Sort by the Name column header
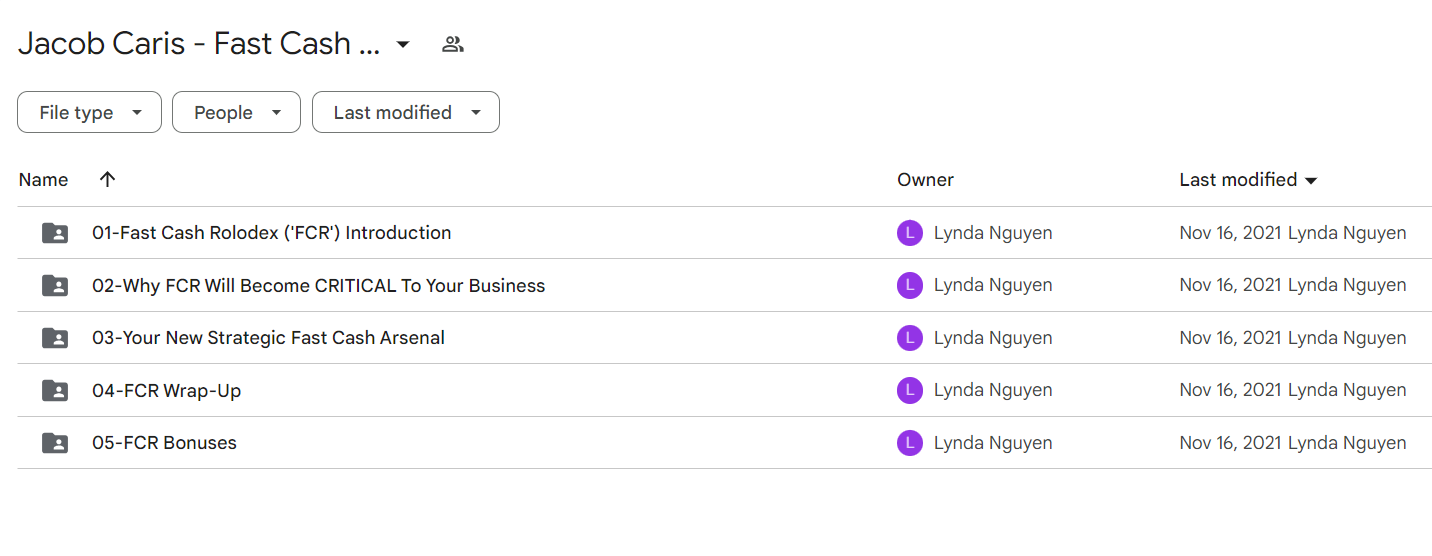Screen dimensions: 1432x556 (x=44, y=180)
